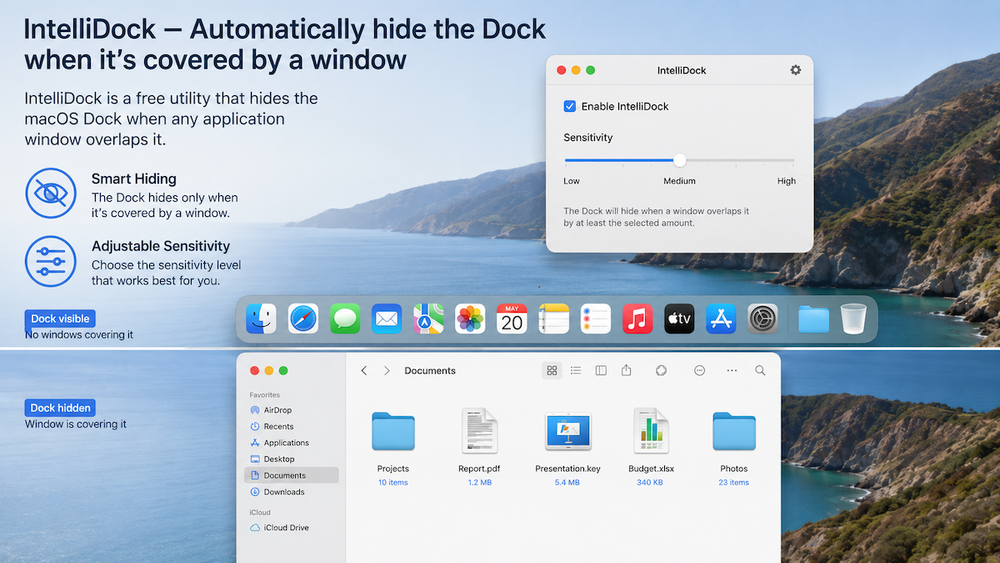
Task: Open the Notes app in the Dock
Action: (x=554, y=319)
